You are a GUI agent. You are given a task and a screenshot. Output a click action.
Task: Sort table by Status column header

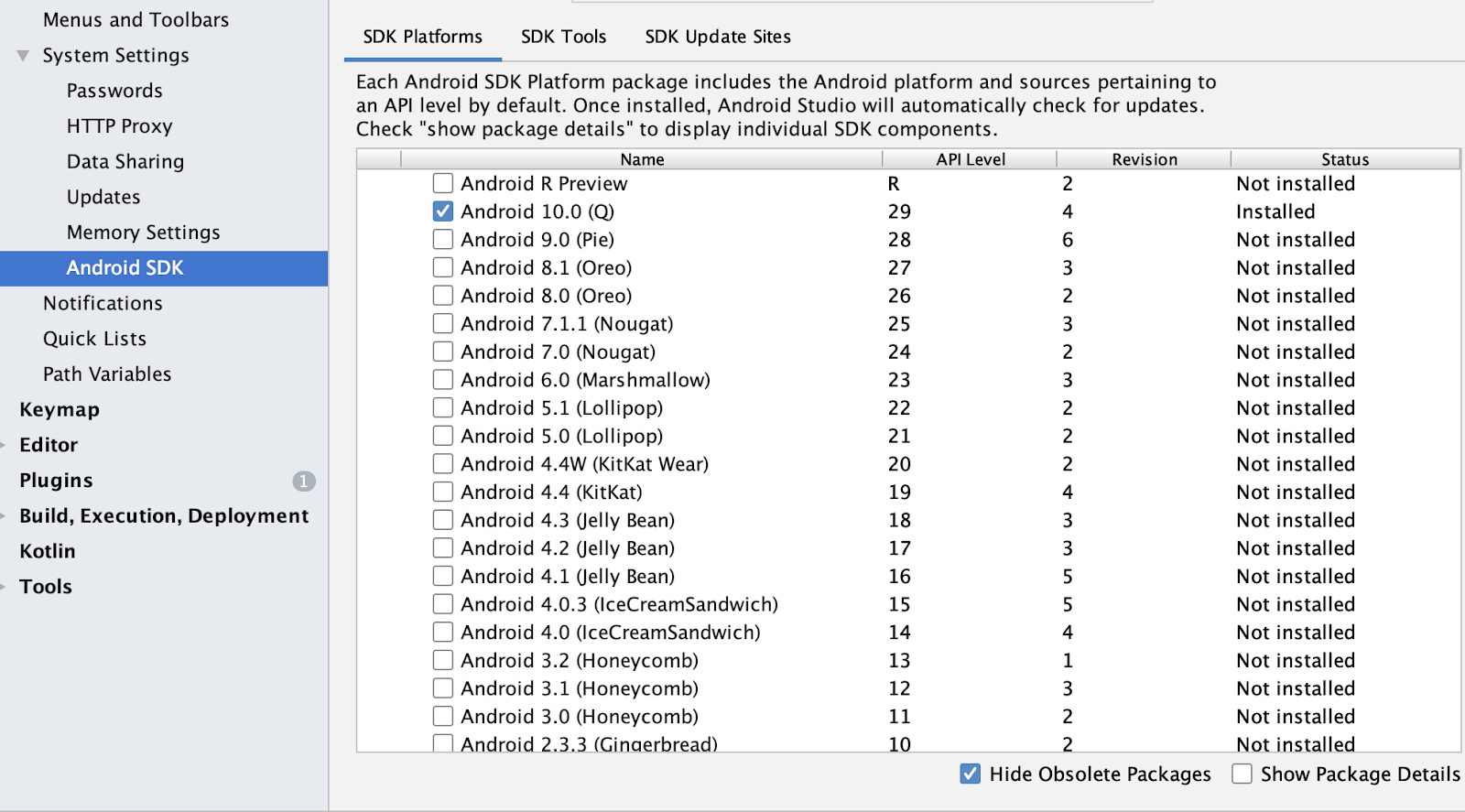coord(1345,159)
